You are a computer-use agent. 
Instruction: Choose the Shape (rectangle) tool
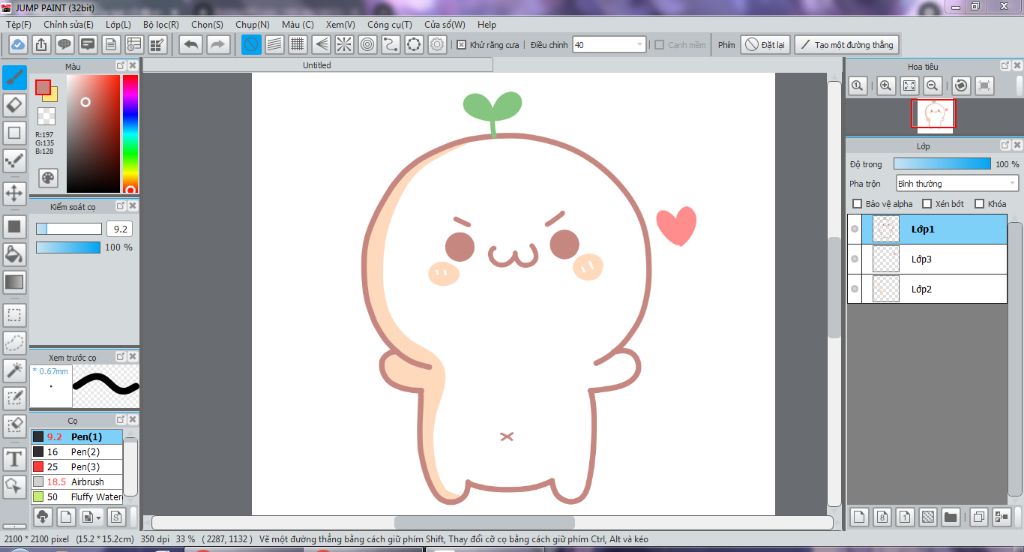click(x=14, y=133)
